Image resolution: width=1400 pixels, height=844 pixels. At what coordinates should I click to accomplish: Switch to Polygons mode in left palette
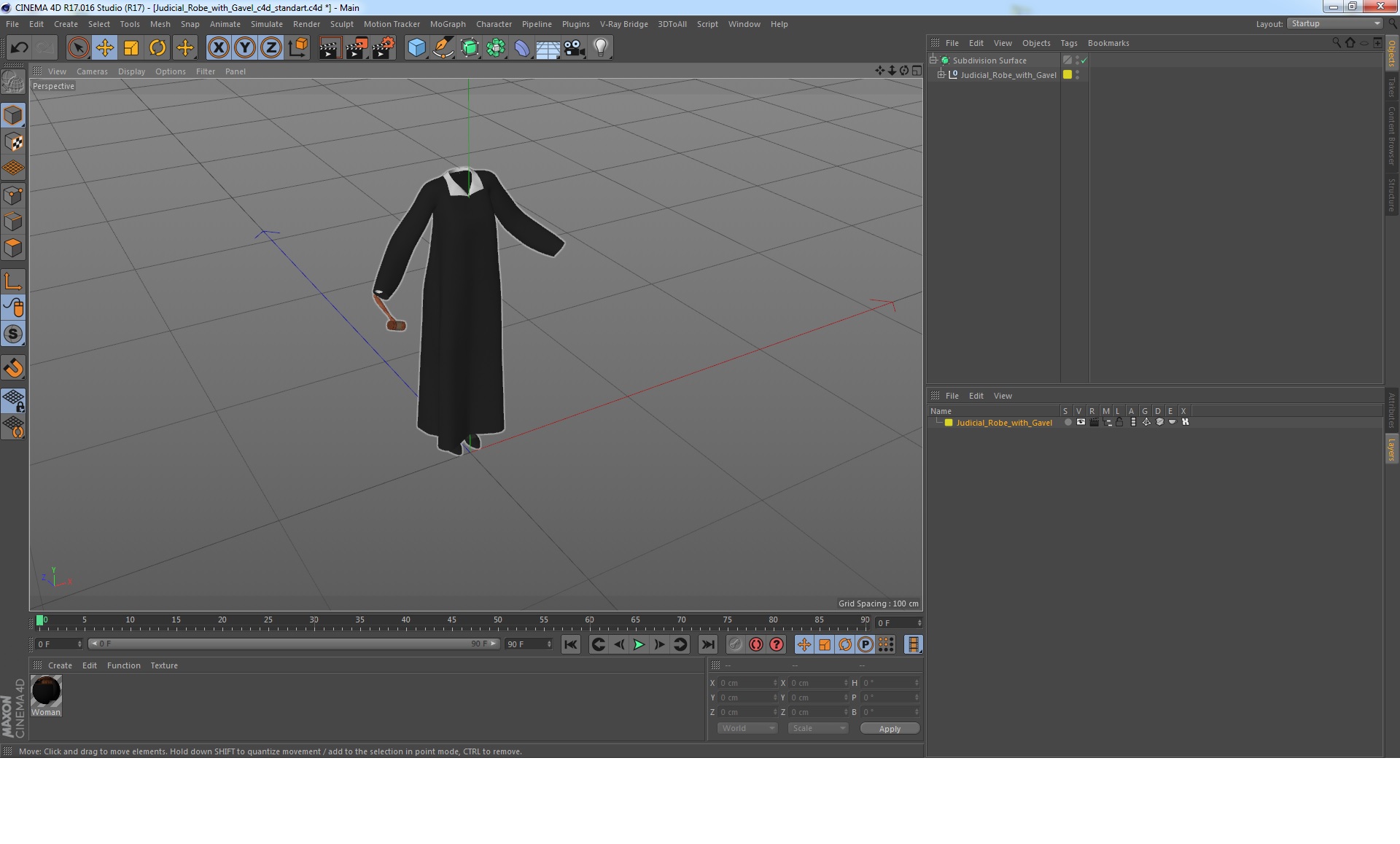[13, 248]
